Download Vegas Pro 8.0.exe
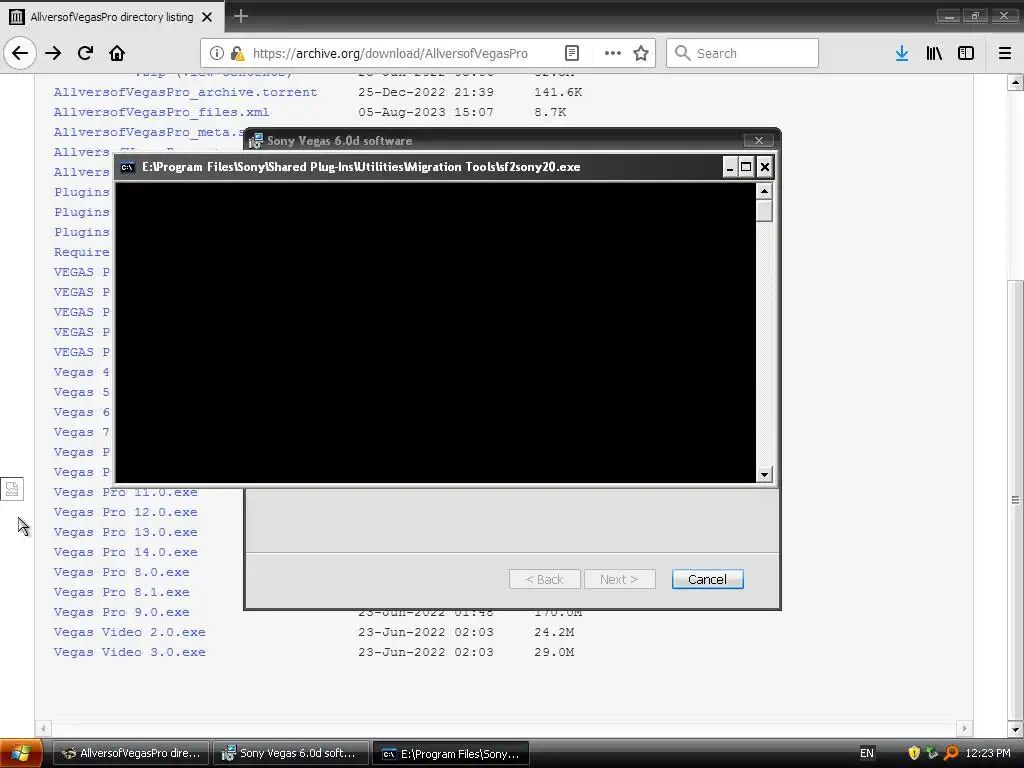Viewport: 1024px width, 768px height. (121, 572)
